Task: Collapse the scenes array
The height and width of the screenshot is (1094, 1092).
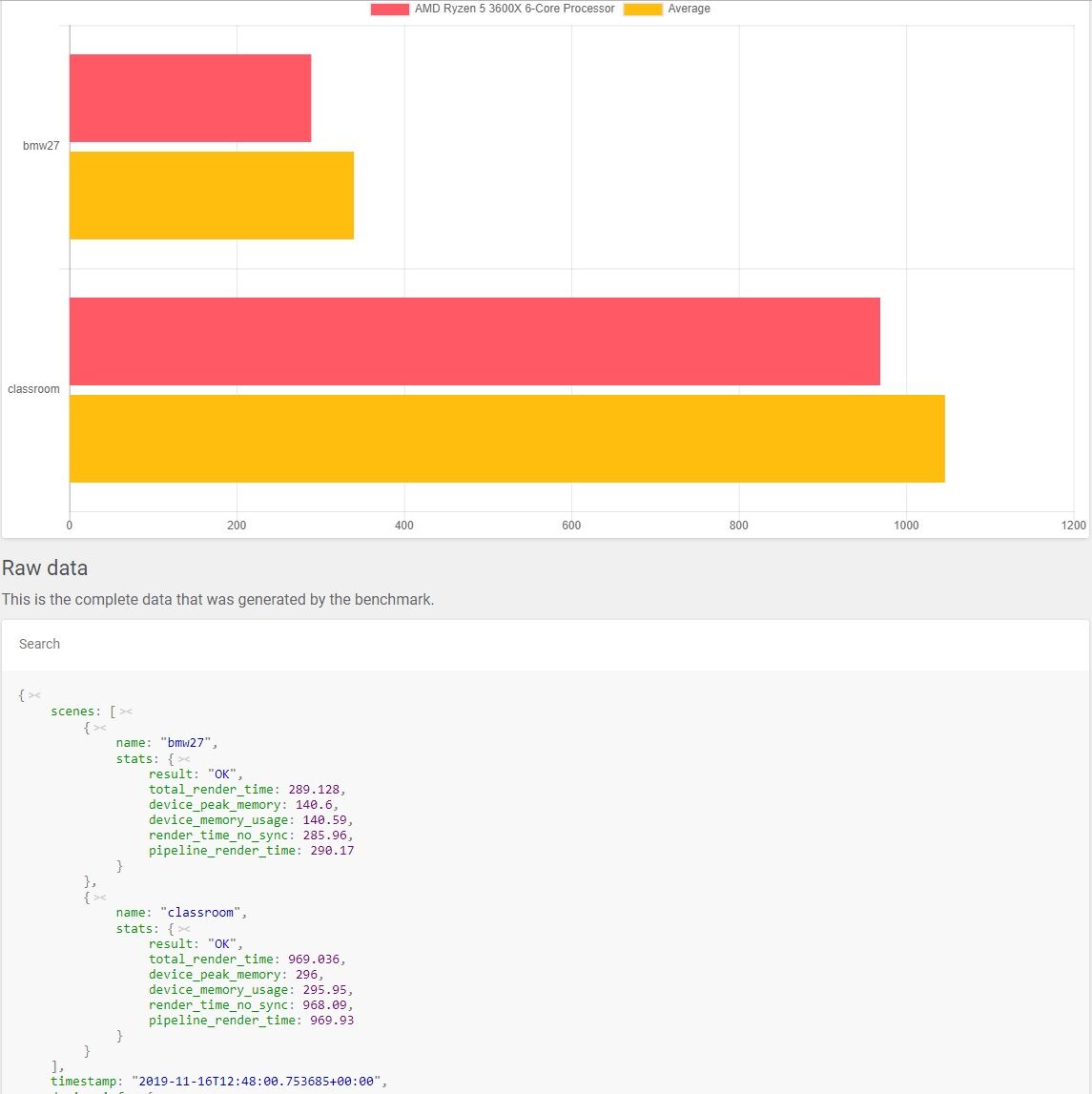Action: pyautogui.click(x=126, y=712)
